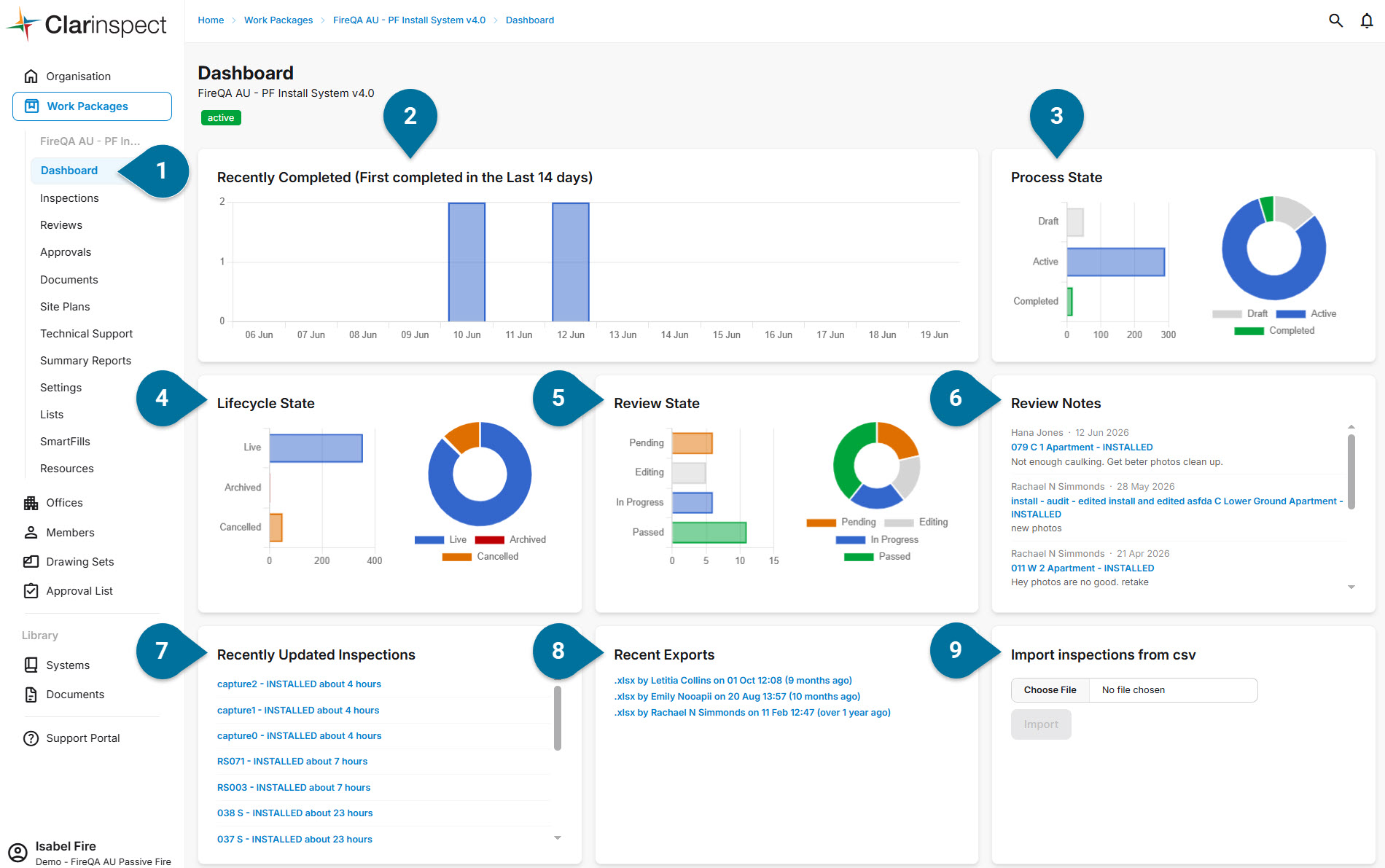Click the Recently Updated Inspections scroll down arrow
Viewport: 1385px width, 868px height.
[x=558, y=838]
